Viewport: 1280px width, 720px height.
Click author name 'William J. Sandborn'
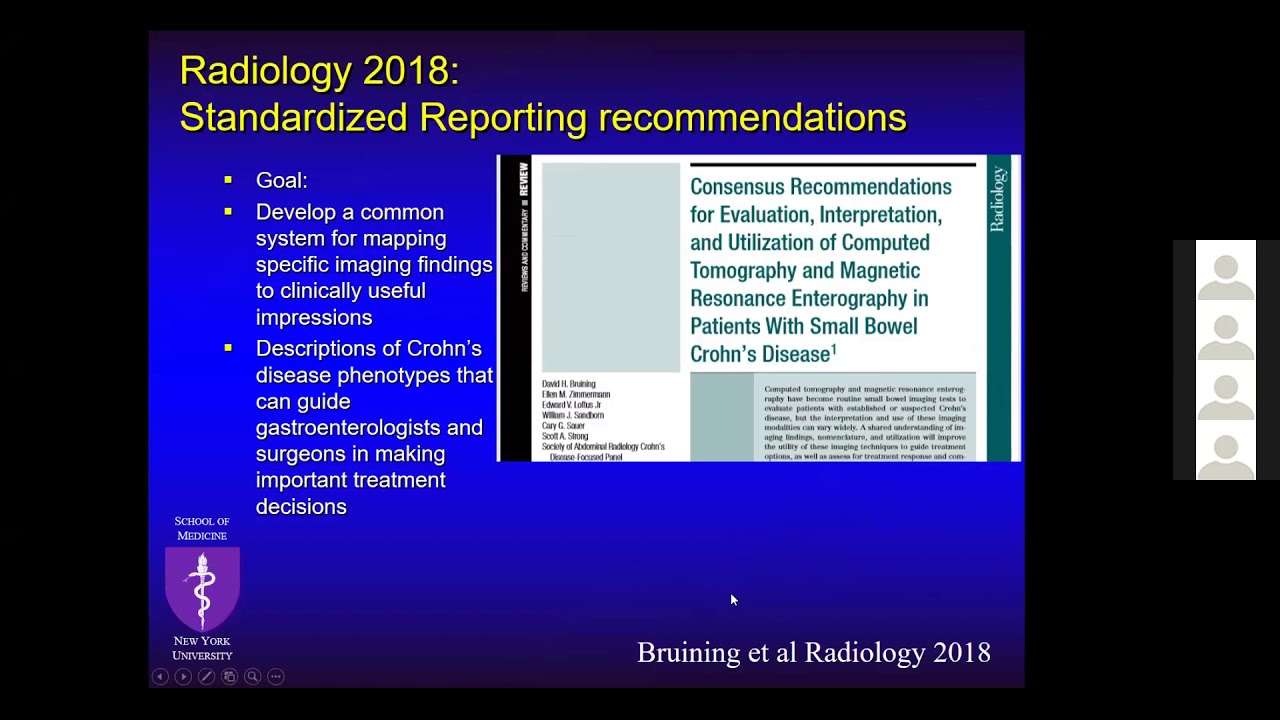(572, 415)
